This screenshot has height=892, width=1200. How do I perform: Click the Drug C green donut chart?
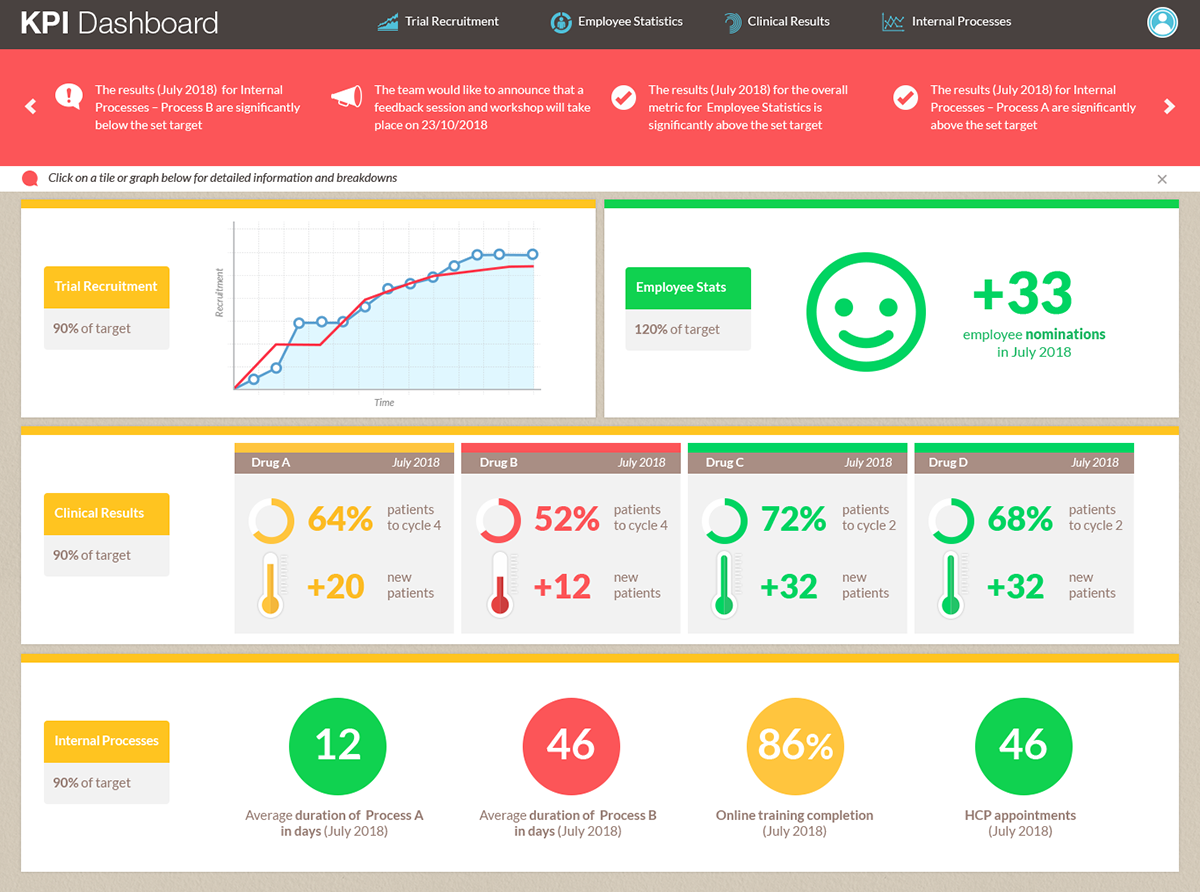click(725, 520)
